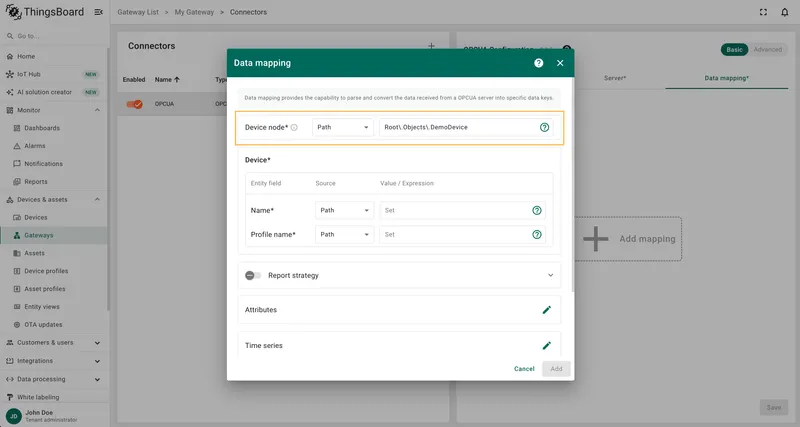This screenshot has width=800, height=427.
Task: Click the Alarms icon in sidebar
Action: pyautogui.click(x=17, y=146)
